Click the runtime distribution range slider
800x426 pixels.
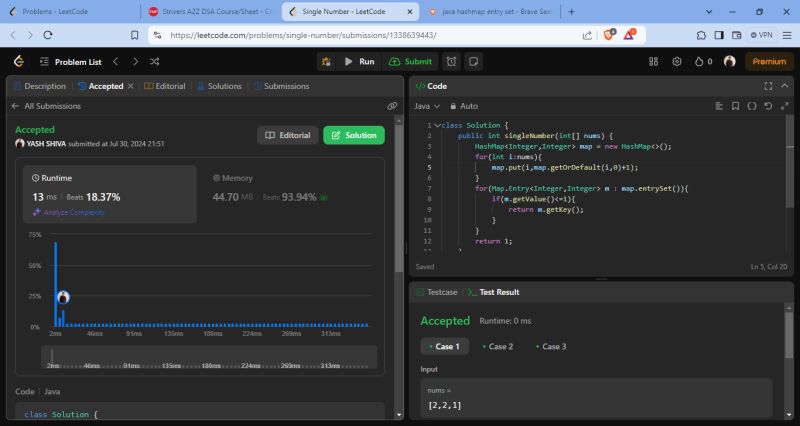pyautogui.click(x=208, y=356)
